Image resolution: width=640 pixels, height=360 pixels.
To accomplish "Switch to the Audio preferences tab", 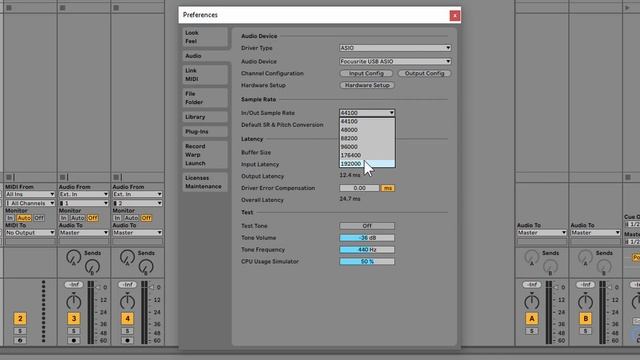I will (x=205, y=56).
